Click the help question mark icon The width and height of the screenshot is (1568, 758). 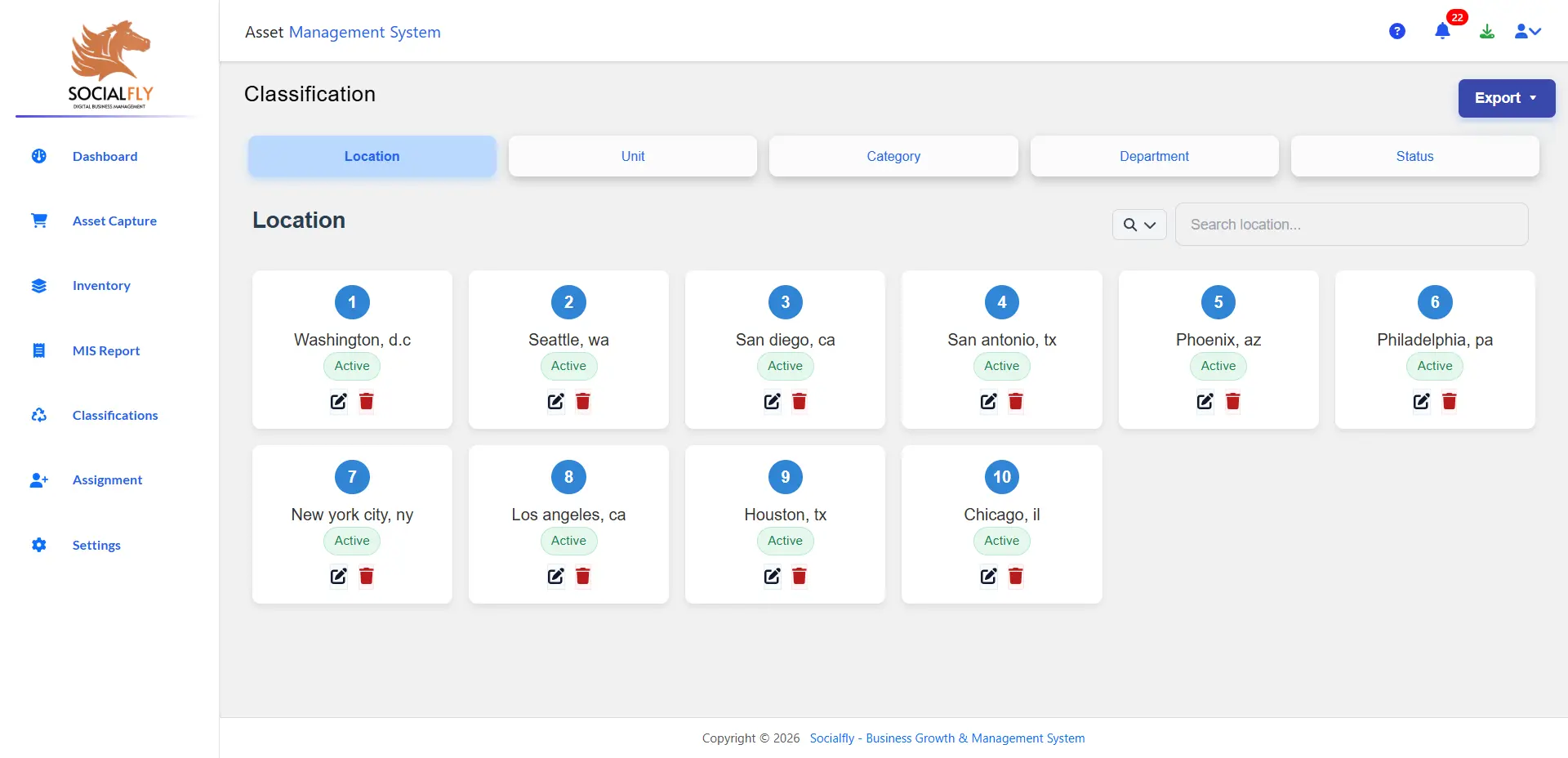(1397, 31)
